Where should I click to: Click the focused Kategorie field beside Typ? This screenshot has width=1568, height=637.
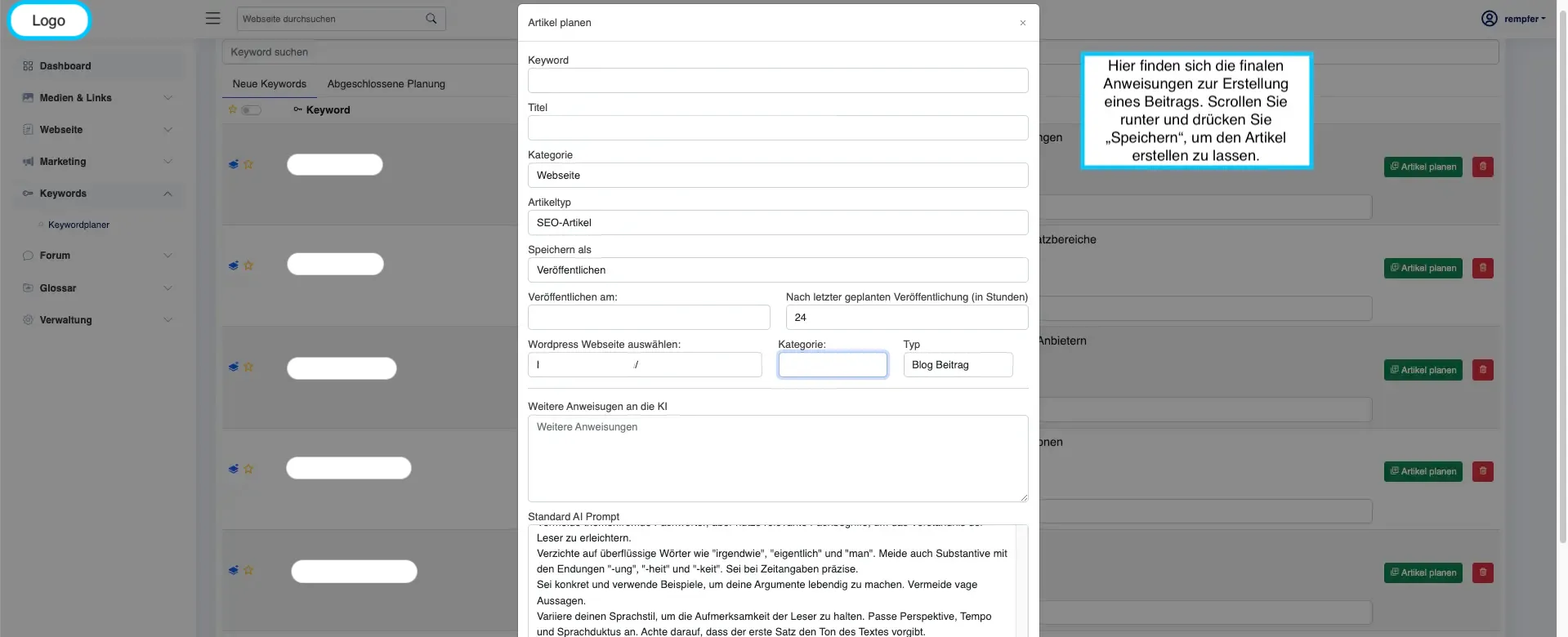[x=833, y=365]
